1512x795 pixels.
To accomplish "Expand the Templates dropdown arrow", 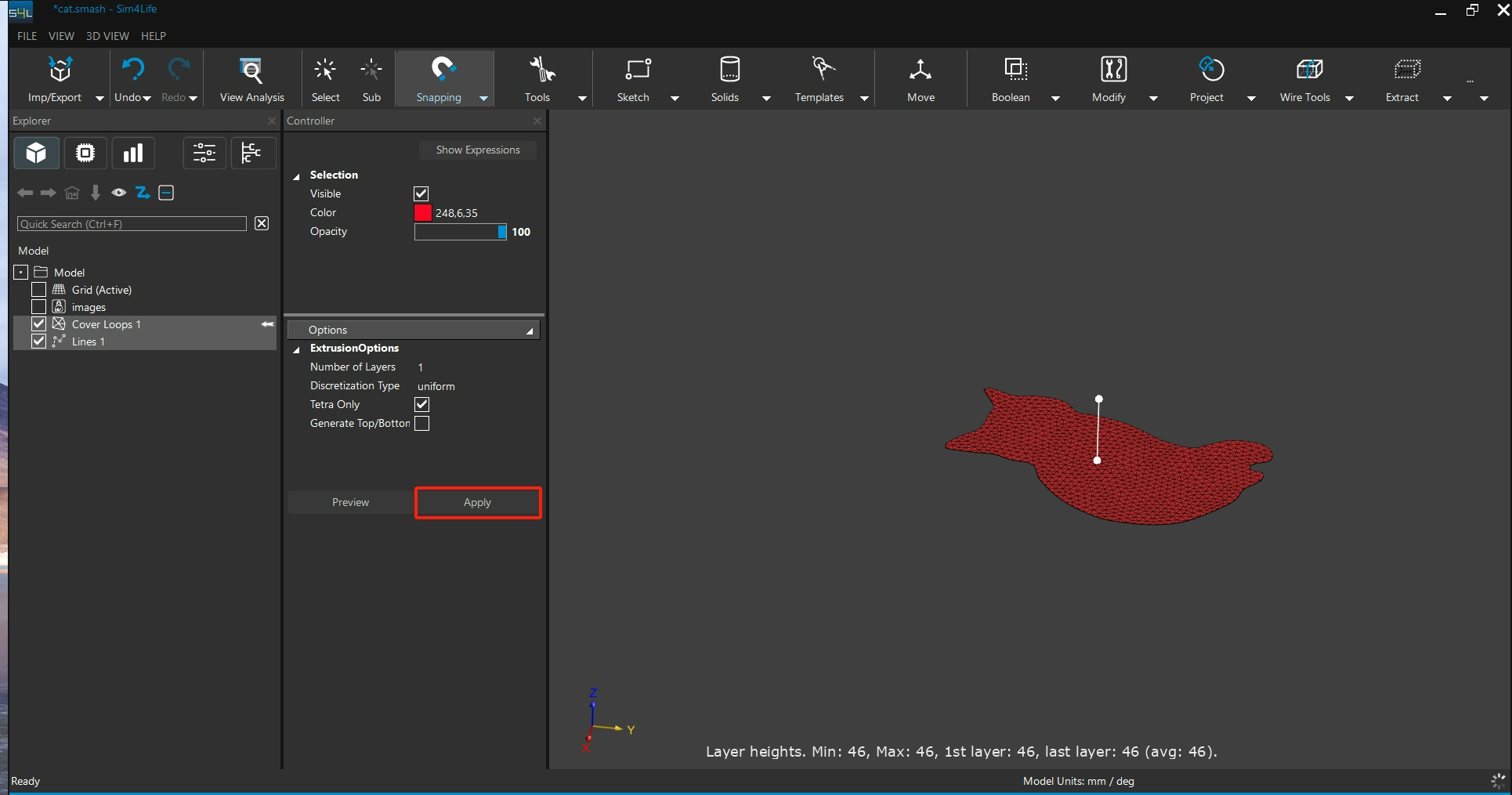I will click(864, 99).
